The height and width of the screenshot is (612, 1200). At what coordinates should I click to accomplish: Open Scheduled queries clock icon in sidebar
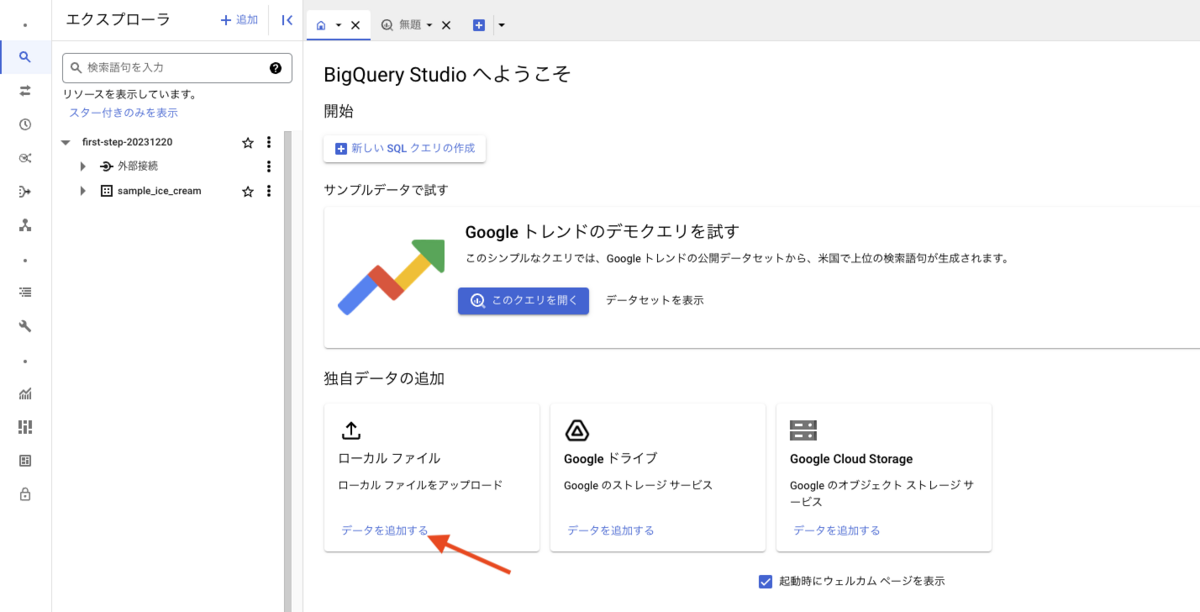(25, 125)
